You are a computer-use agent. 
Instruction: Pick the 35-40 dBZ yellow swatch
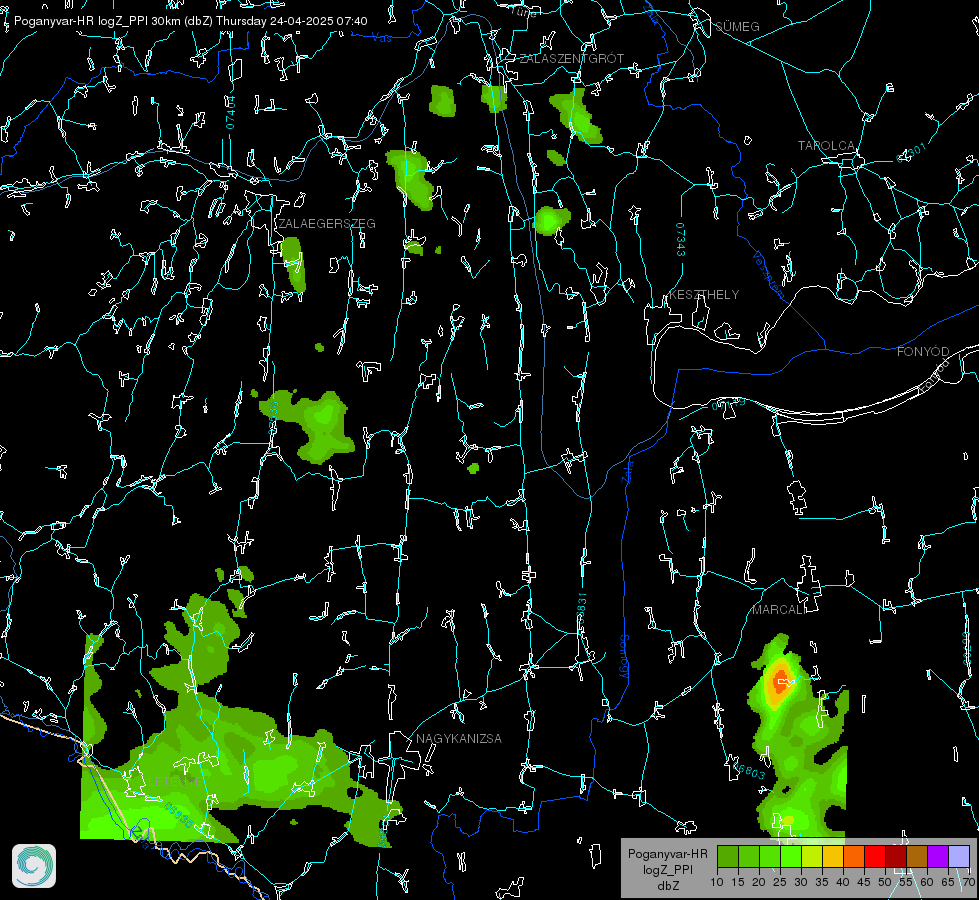click(833, 856)
